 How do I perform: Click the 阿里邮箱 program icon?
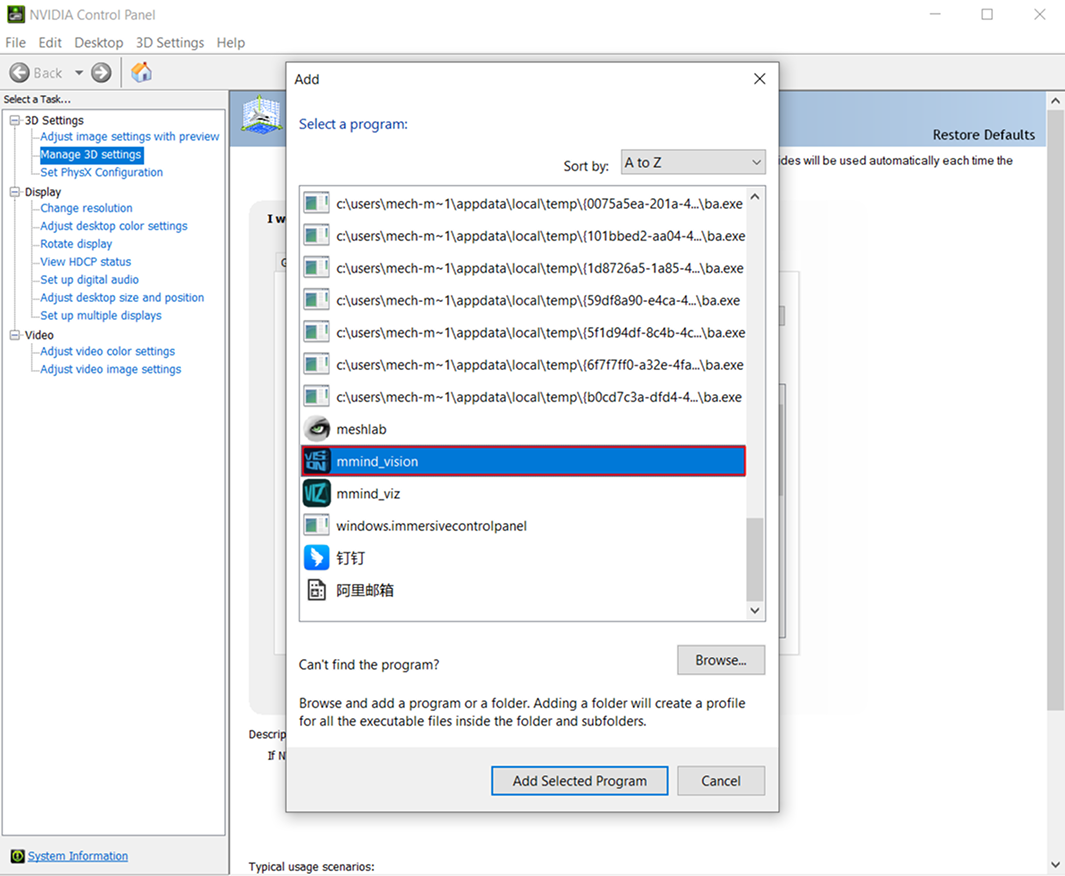click(316, 590)
